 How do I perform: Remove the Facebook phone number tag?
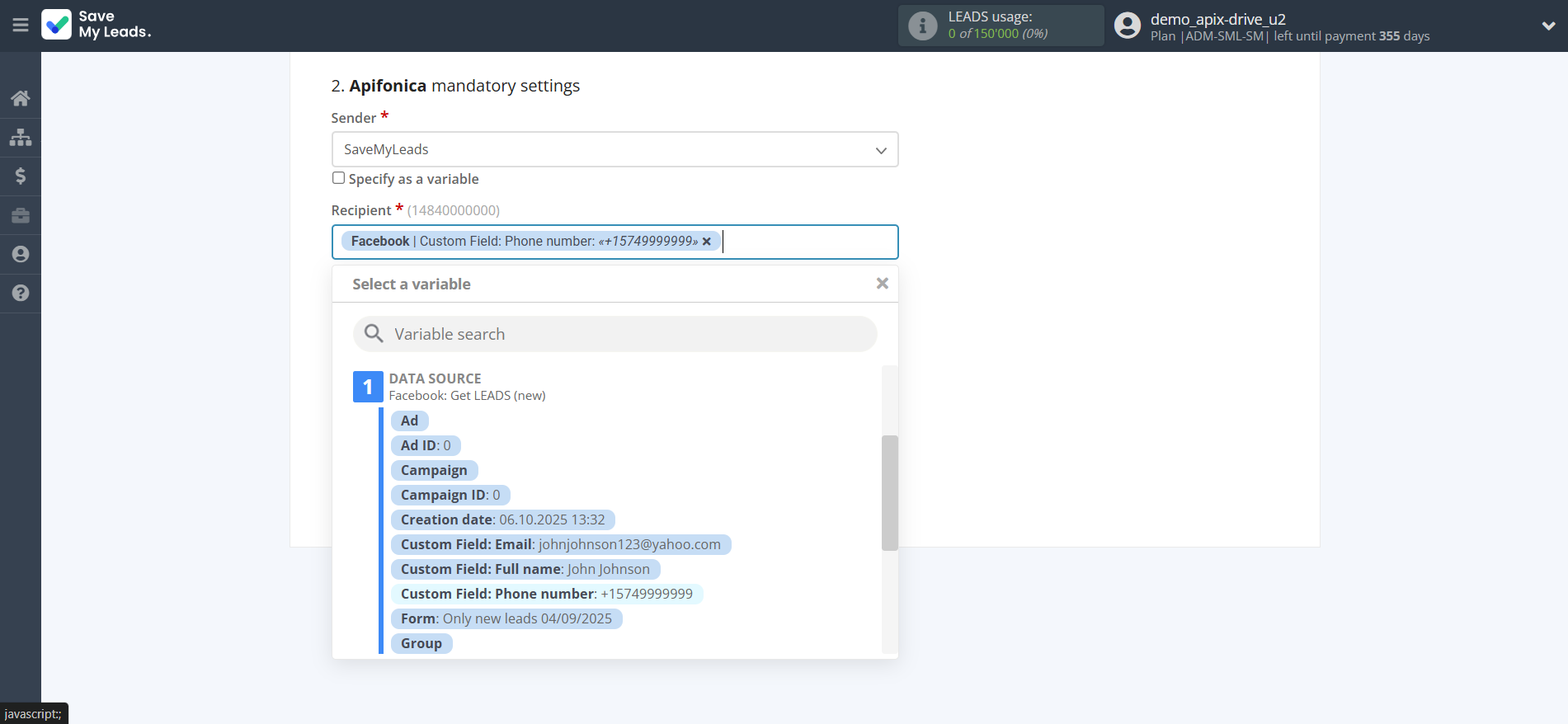706,242
